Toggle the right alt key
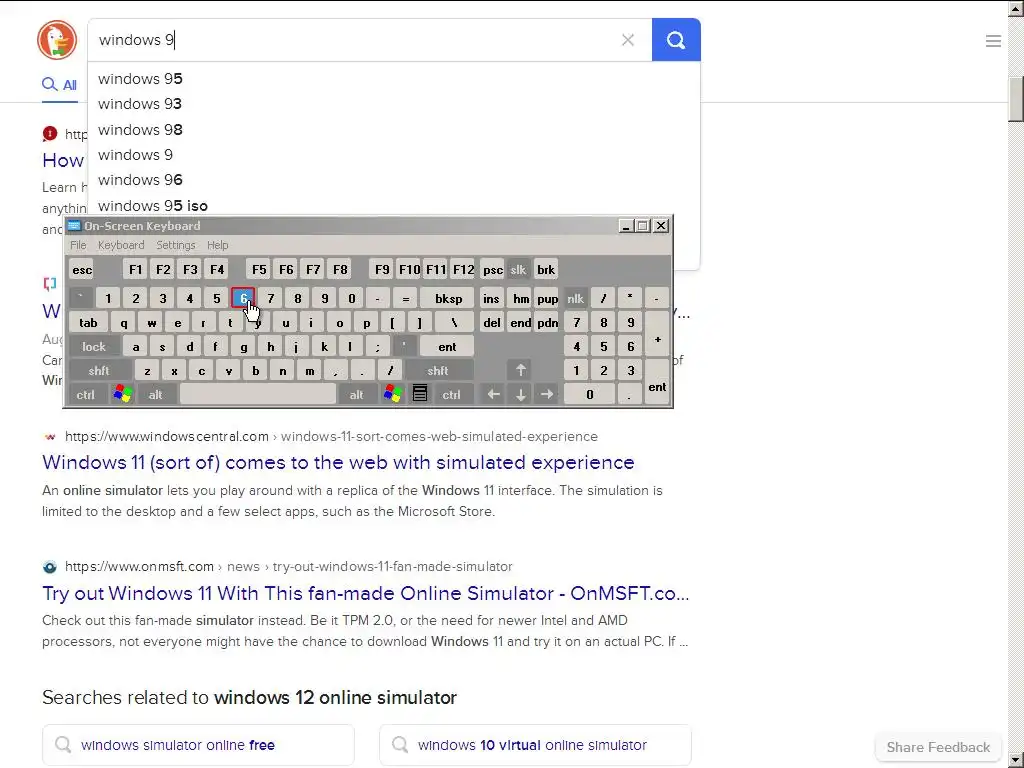 [357, 394]
